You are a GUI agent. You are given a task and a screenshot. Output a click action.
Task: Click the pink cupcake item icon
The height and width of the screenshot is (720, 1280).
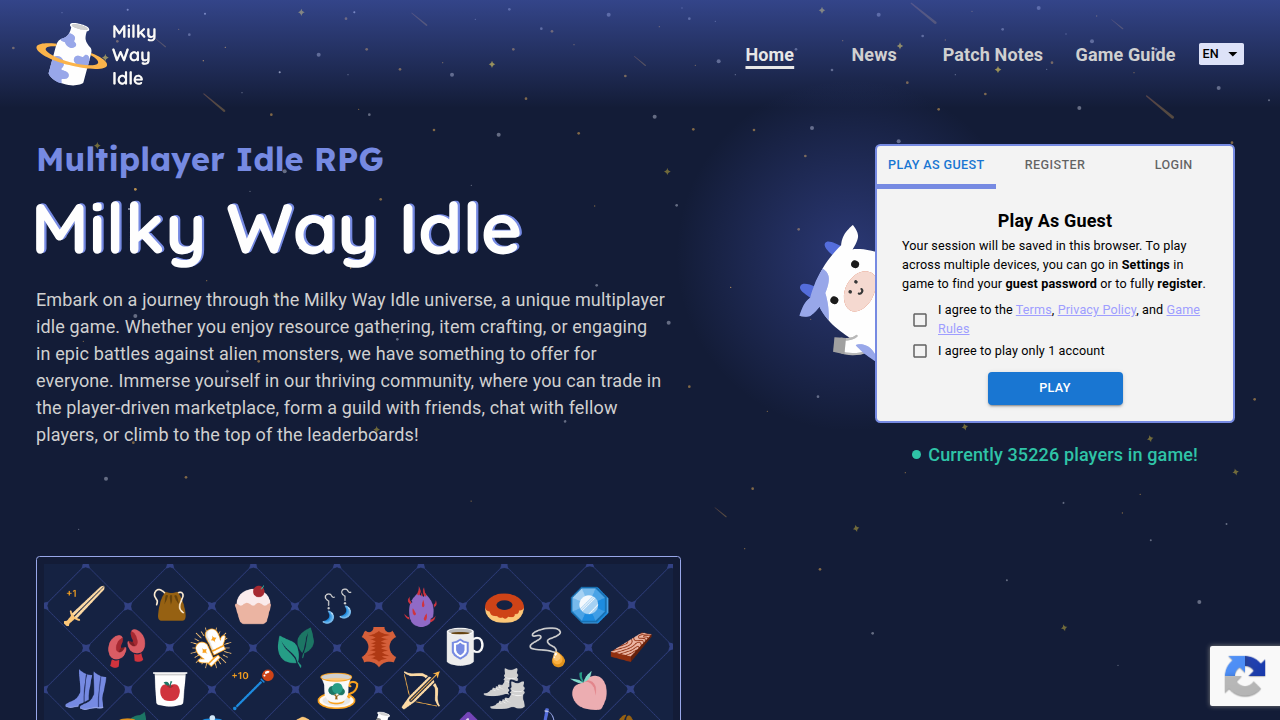point(253,605)
